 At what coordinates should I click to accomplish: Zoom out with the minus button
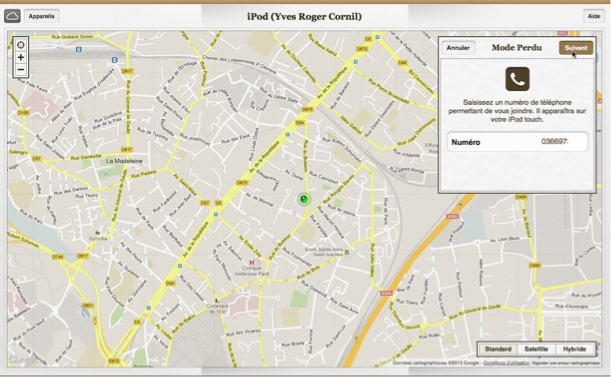(21, 70)
